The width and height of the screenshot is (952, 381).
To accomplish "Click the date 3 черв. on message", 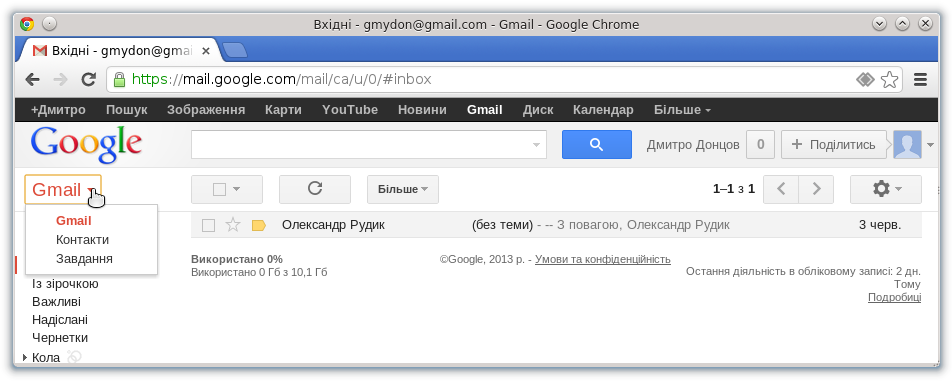I will pos(880,225).
